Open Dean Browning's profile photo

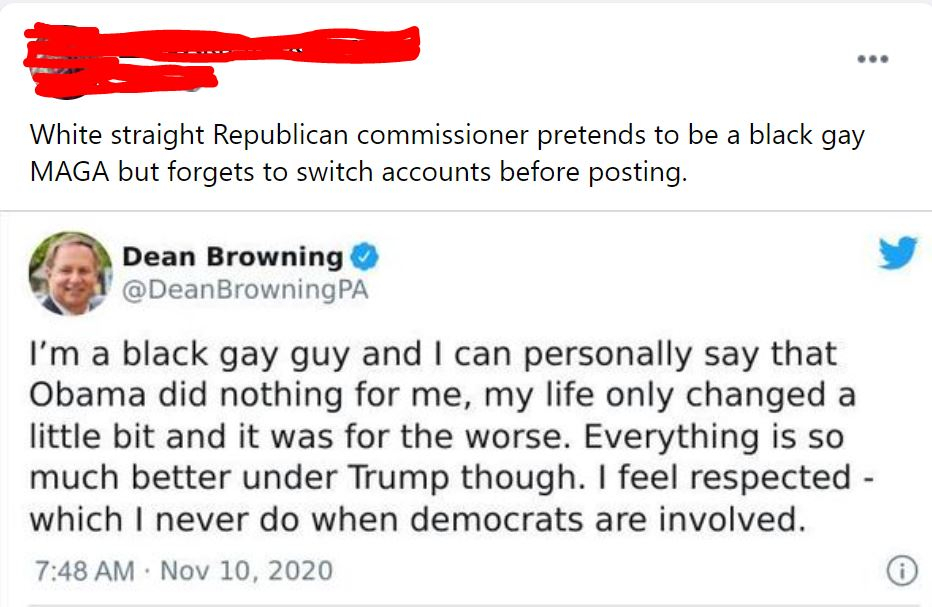coord(70,273)
